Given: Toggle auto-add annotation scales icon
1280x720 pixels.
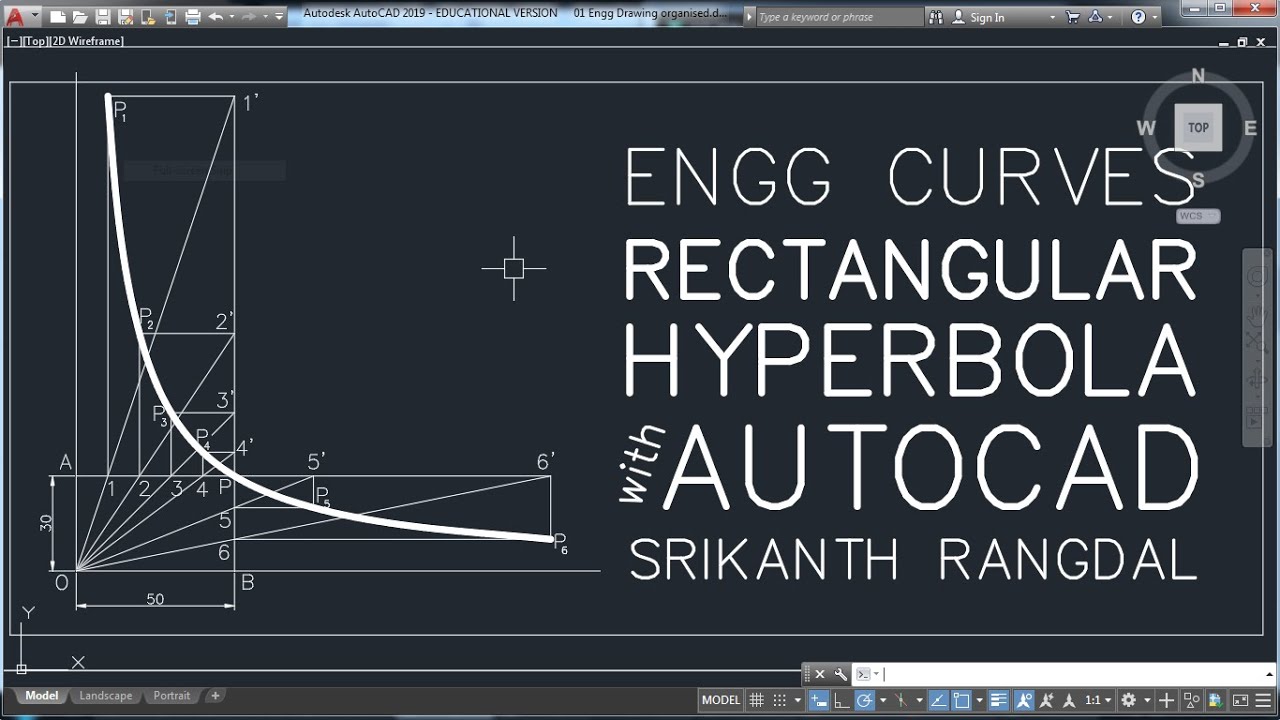Looking at the screenshot, I should (x=1047, y=700).
